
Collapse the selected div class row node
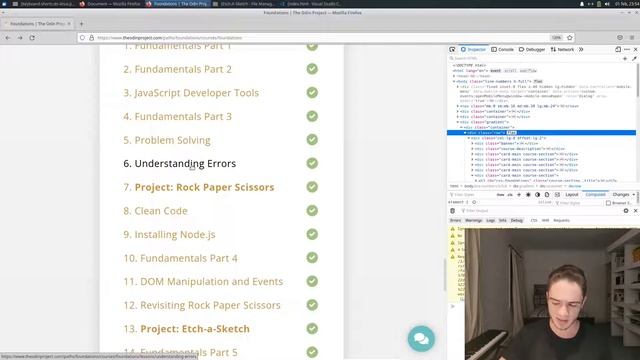click(465, 133)
